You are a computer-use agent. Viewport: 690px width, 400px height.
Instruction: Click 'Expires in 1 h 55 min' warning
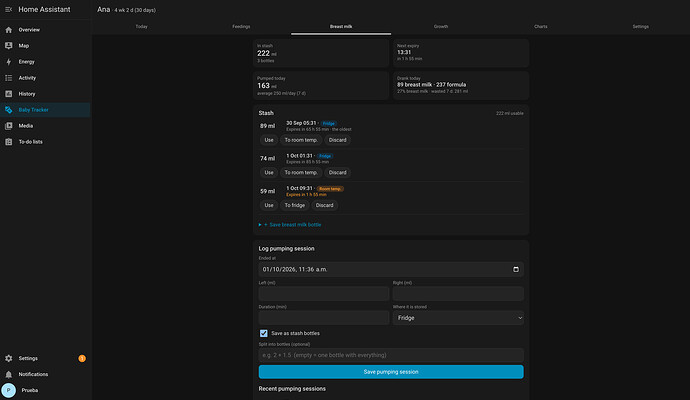pyautogui.click(x=306, y=194)
